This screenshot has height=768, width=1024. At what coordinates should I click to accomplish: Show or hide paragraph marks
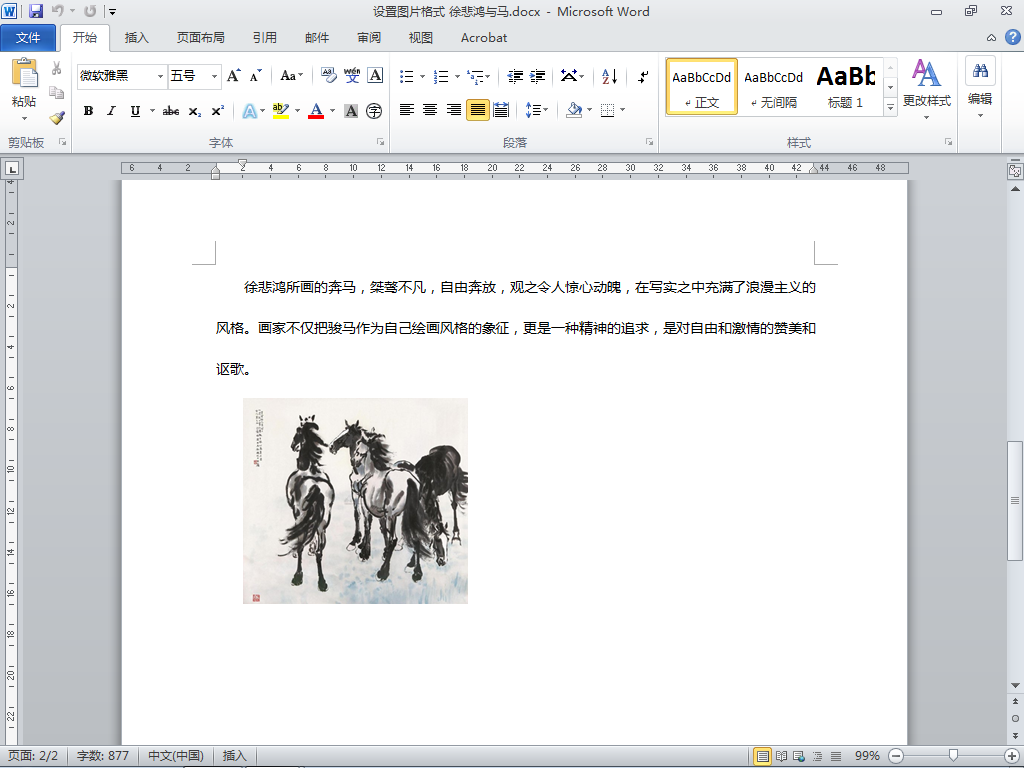[643, 76]
